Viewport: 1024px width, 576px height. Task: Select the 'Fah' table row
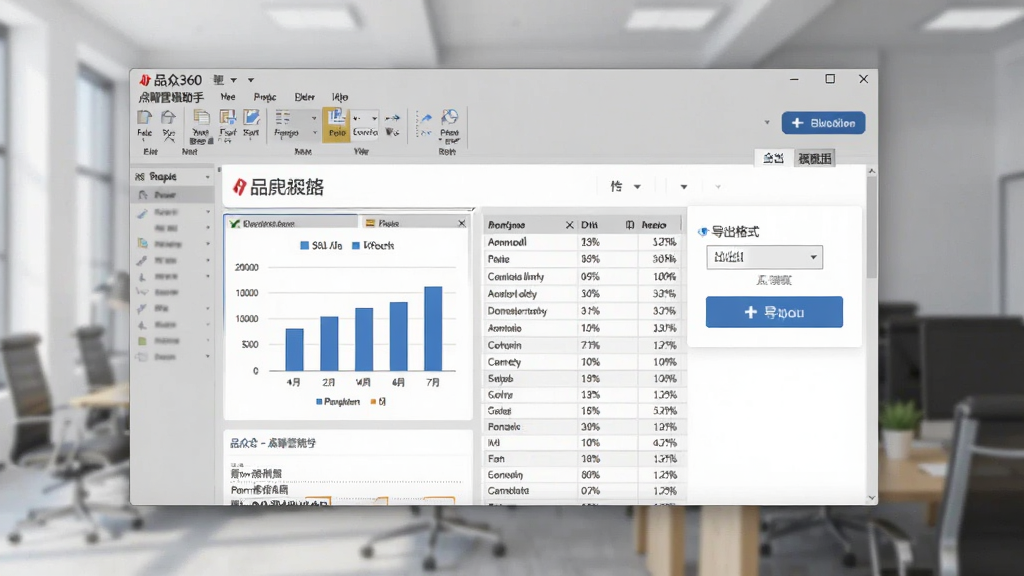[583, 458]
